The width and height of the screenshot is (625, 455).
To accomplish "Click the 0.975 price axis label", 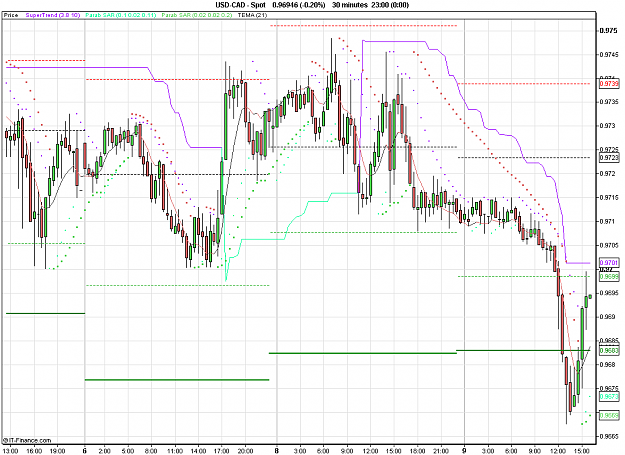I will 608,31.
